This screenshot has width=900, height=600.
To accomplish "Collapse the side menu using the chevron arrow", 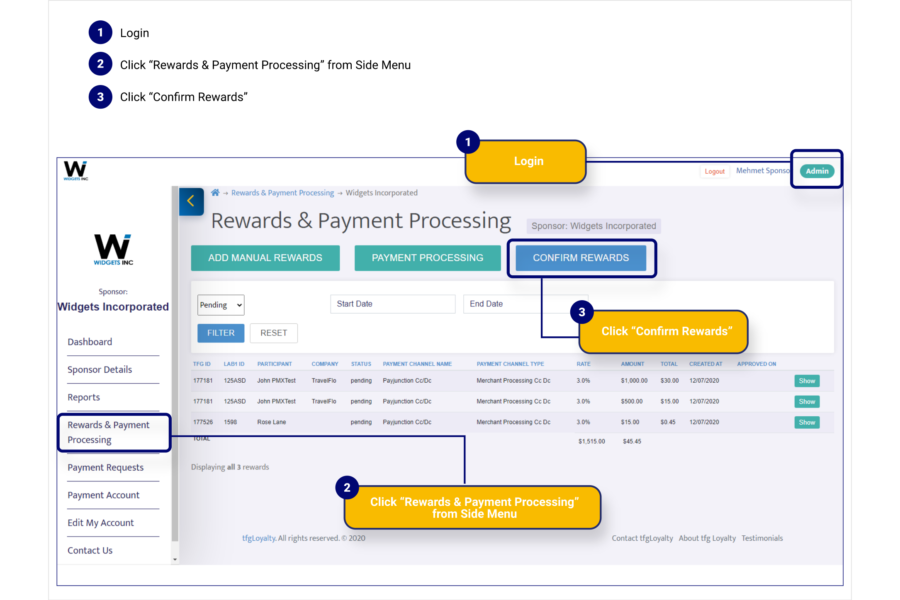I will tap(191, 201).
